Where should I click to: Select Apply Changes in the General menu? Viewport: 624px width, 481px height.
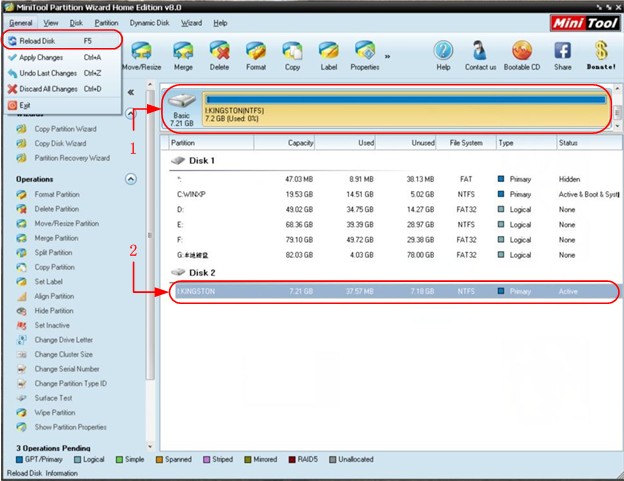(62, 57)
